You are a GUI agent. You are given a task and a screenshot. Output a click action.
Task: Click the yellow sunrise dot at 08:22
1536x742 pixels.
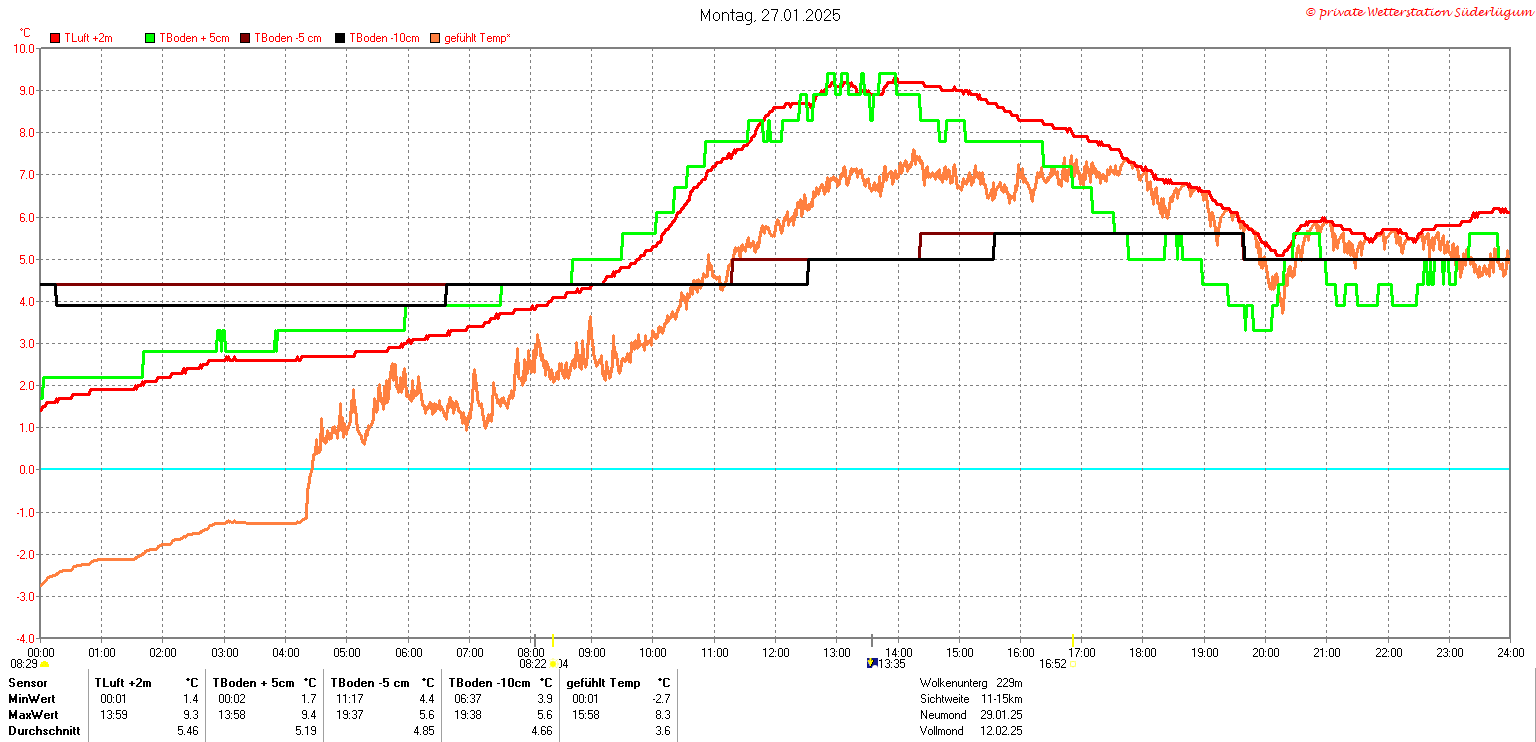coord(553,664)
